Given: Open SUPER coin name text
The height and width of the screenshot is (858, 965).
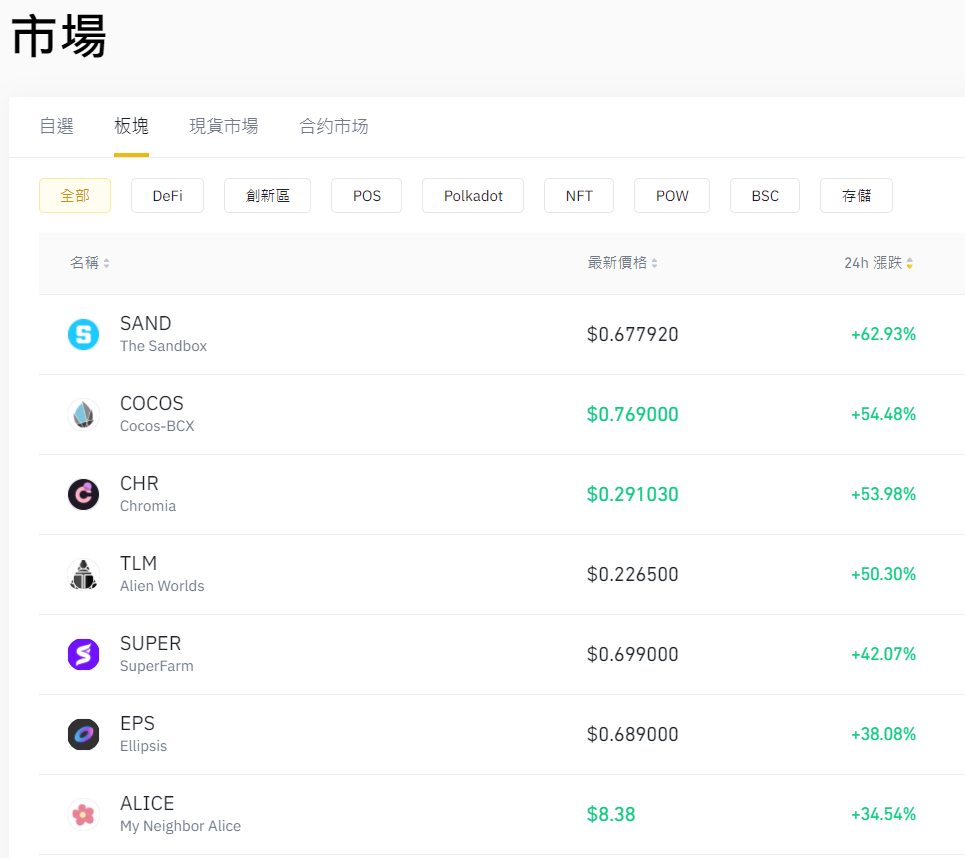Looking at the screenshot, I should point(150,643).
